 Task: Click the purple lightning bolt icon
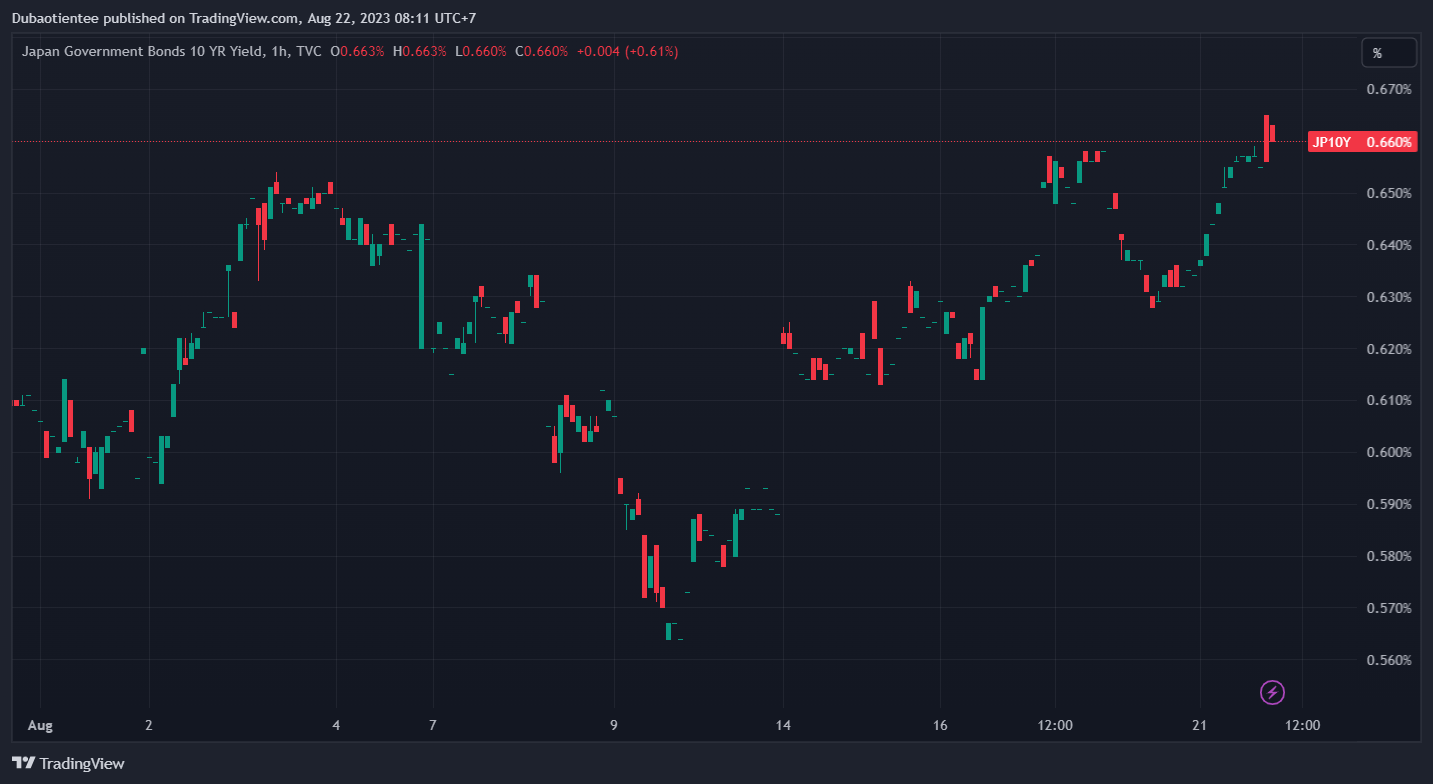coord(1272,692)
